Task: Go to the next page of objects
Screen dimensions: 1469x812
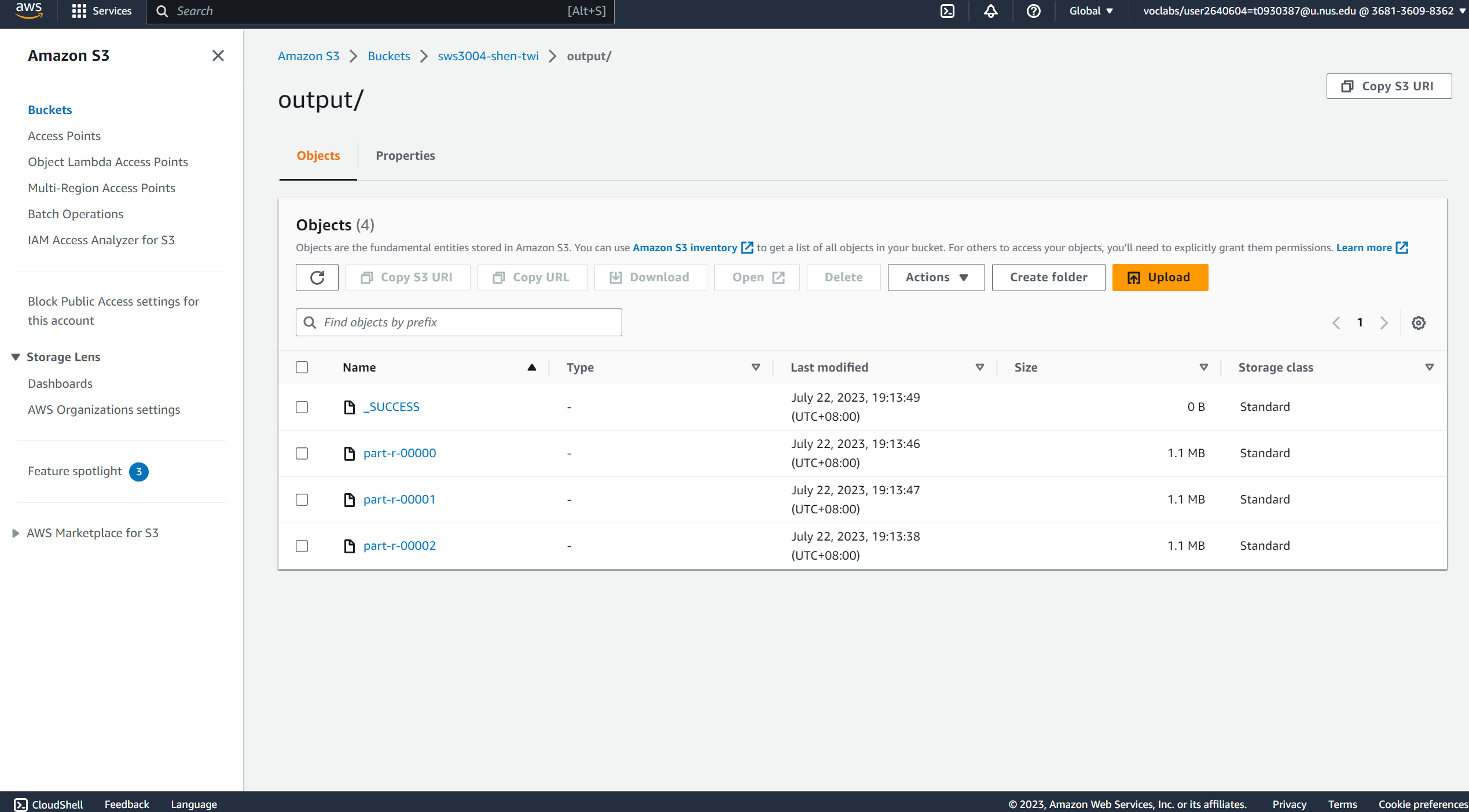Action: (1384, 323)
